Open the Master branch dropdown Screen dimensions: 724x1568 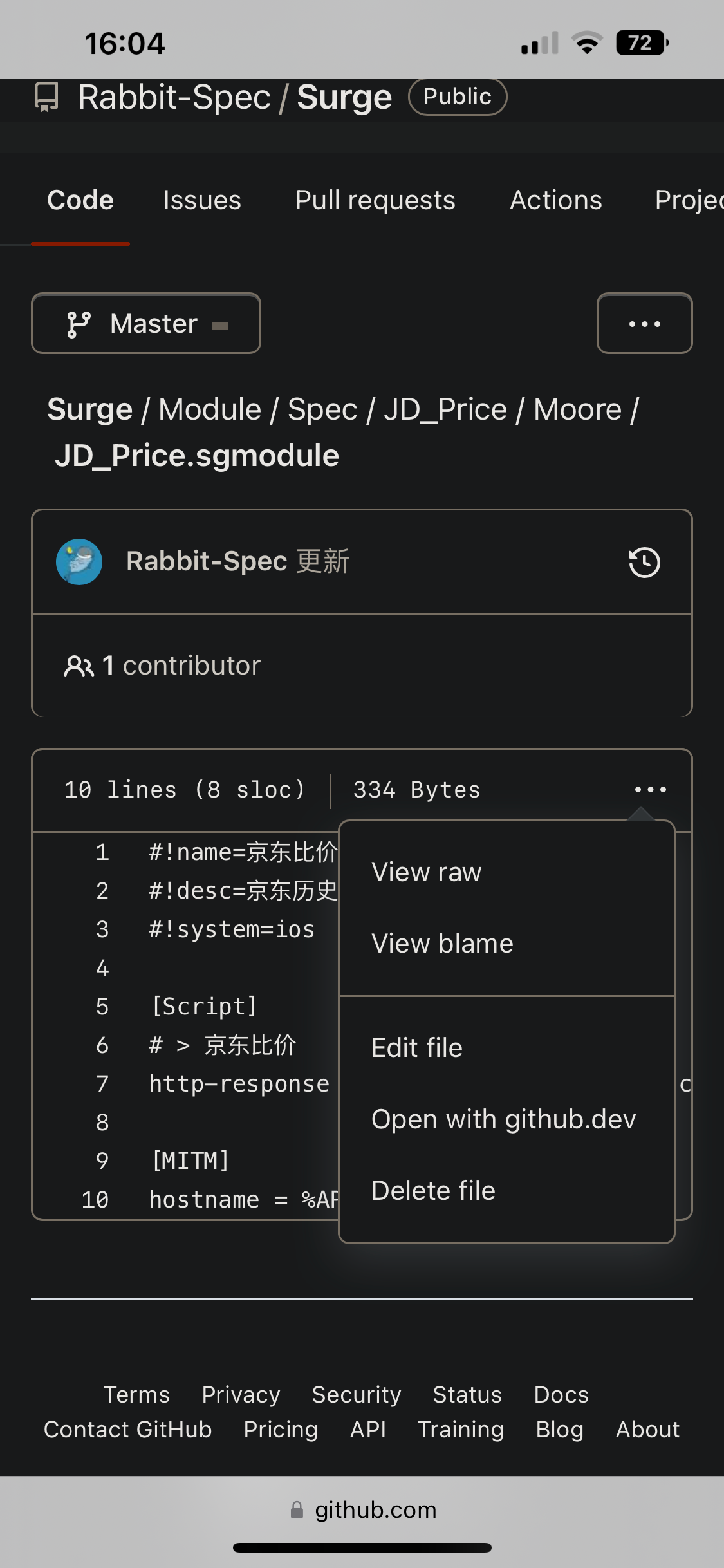coord(146,324)
